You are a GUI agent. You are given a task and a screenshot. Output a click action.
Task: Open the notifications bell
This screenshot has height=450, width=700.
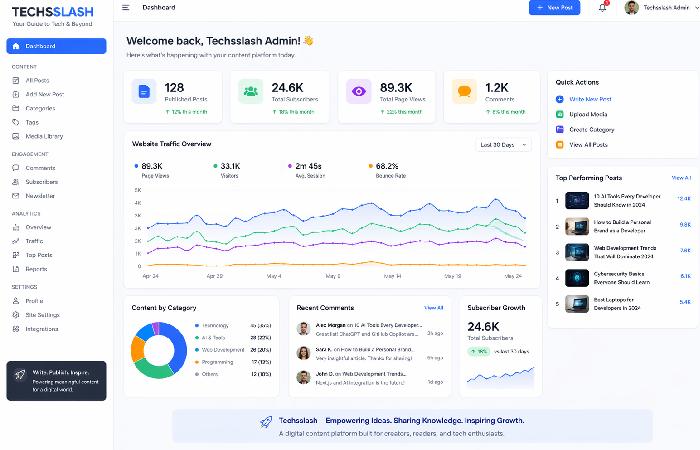603,8
